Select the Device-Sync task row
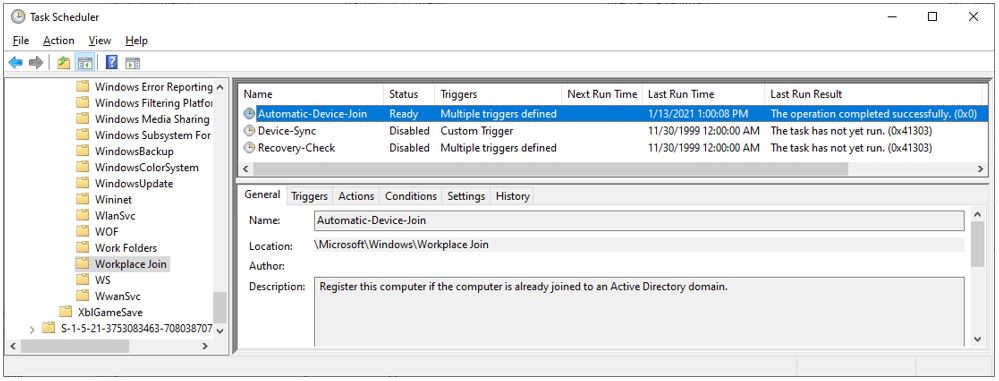Screen dimensions: 999x381 click(x=613, y=131)
